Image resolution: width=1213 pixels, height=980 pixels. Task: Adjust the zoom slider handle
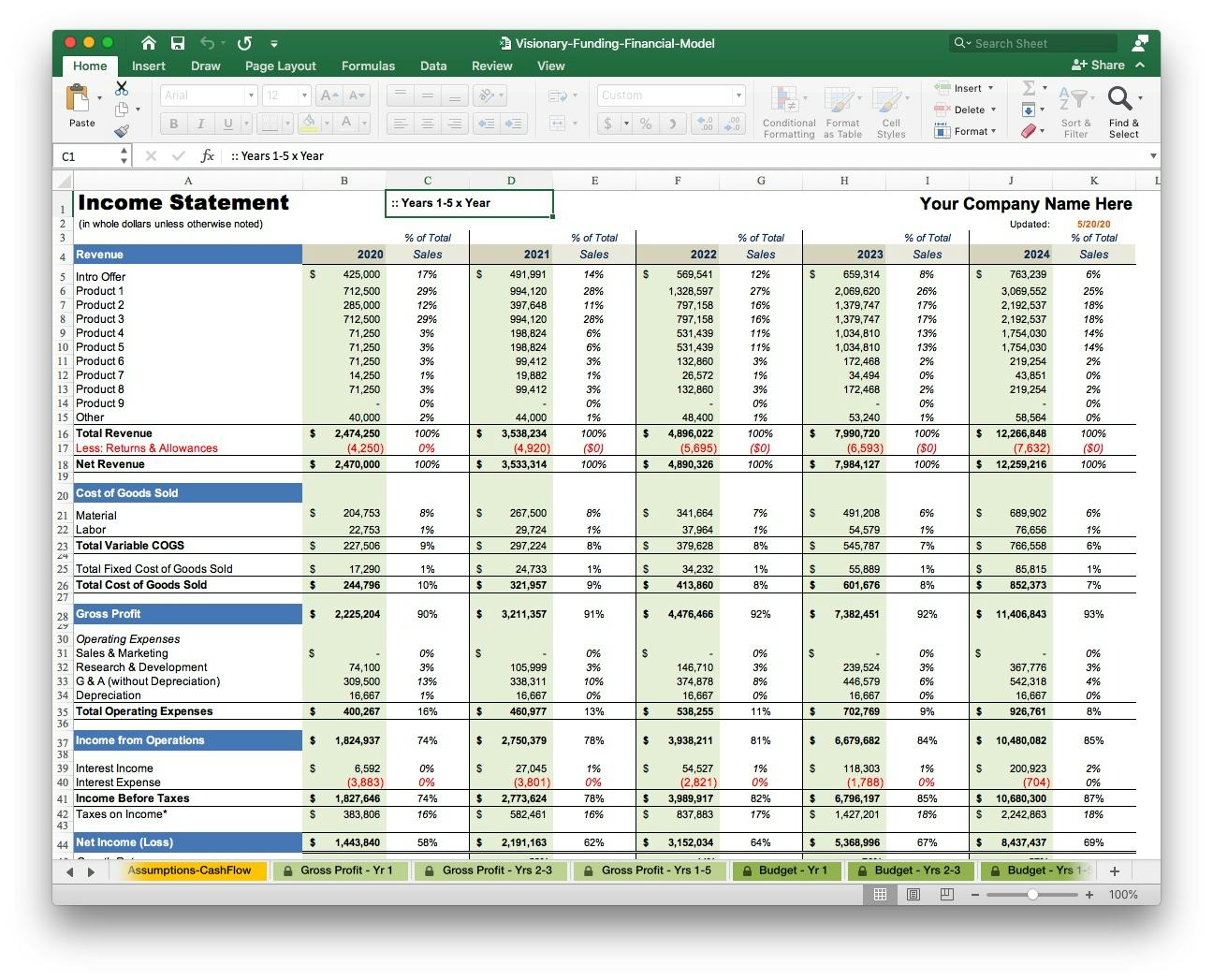(x=1032, y=895)
